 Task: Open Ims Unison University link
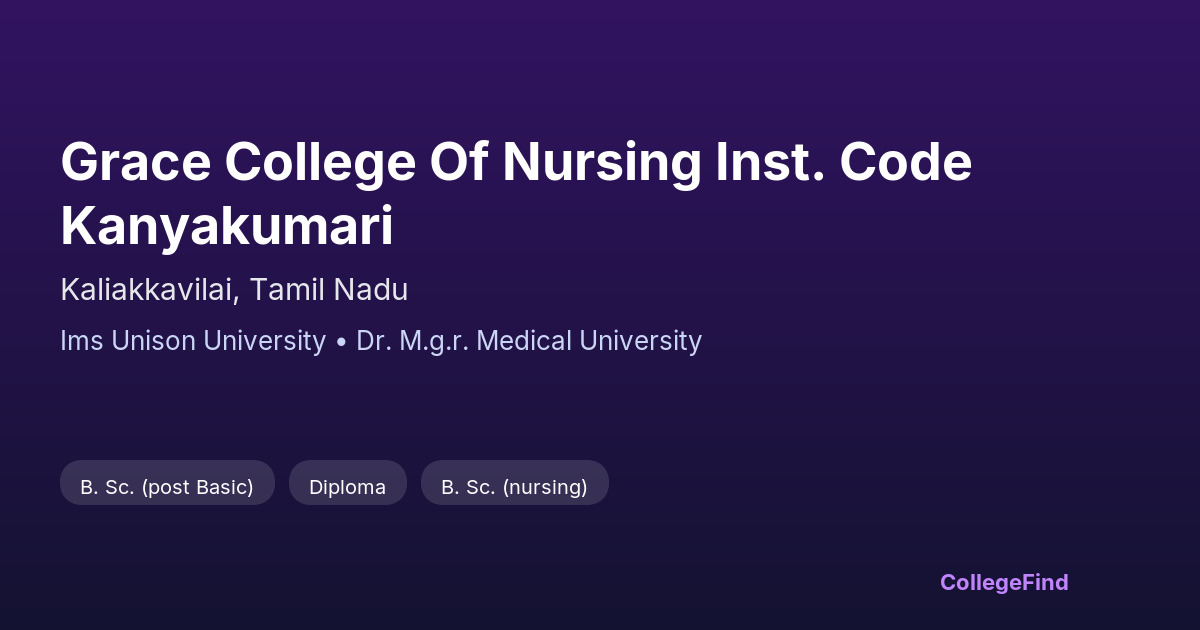(x=193, y=341)
